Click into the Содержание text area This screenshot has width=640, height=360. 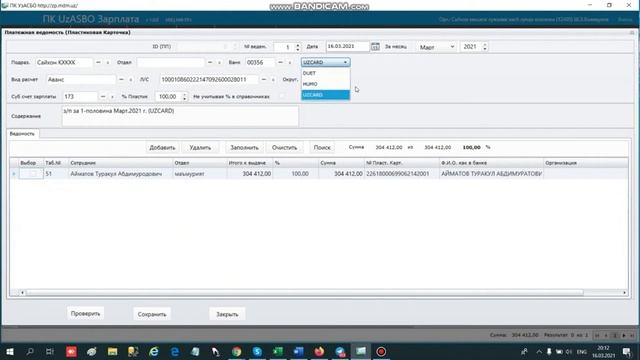180,116
